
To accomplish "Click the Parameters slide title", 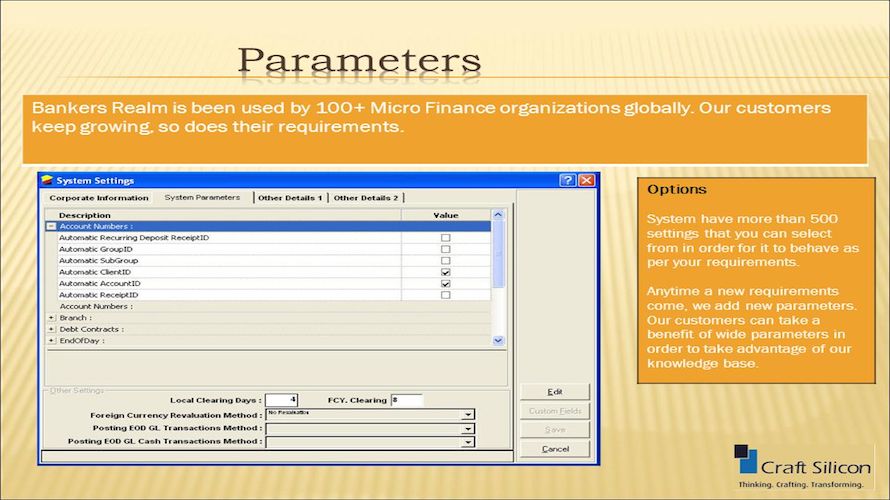I will tap(359, 60).
